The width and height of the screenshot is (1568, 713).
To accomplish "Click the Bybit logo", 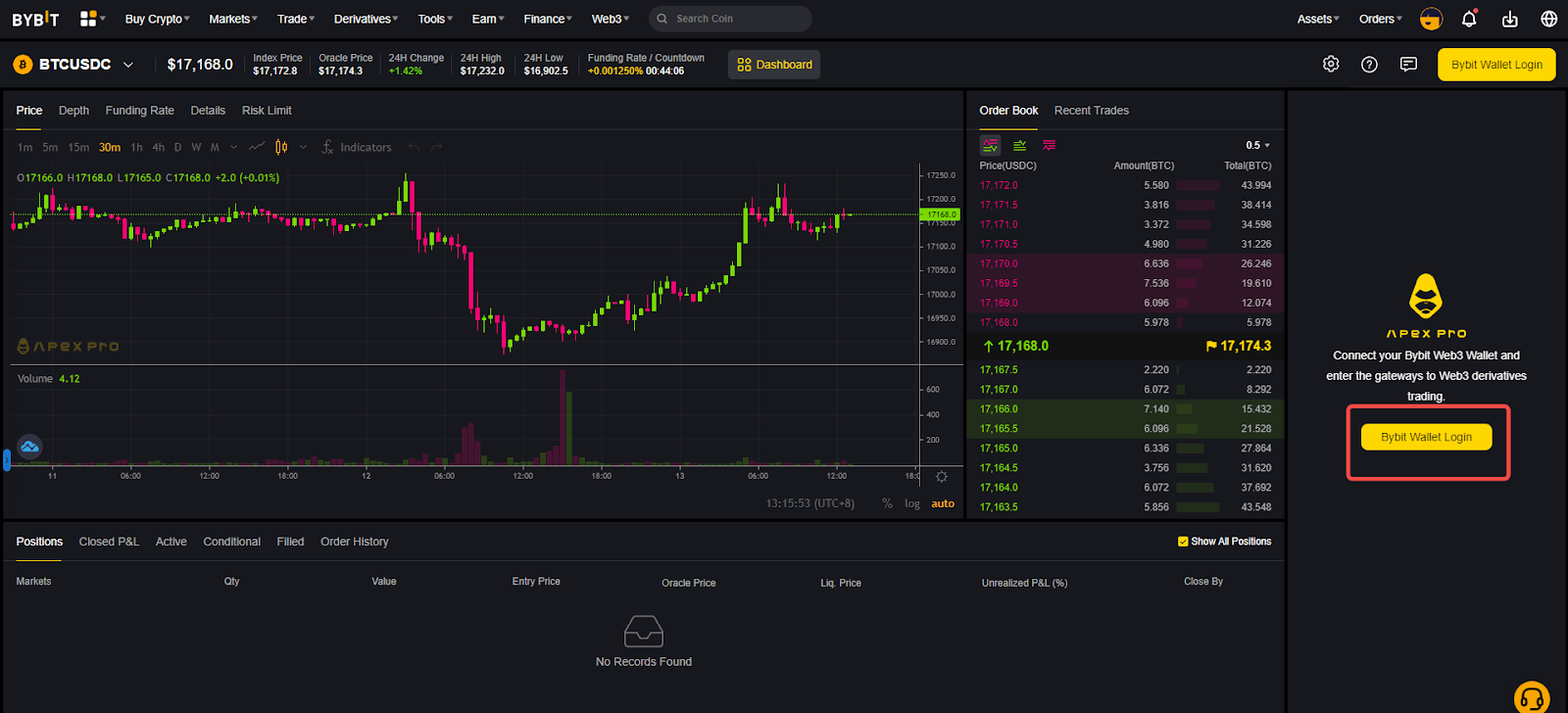I will point(35,19).
